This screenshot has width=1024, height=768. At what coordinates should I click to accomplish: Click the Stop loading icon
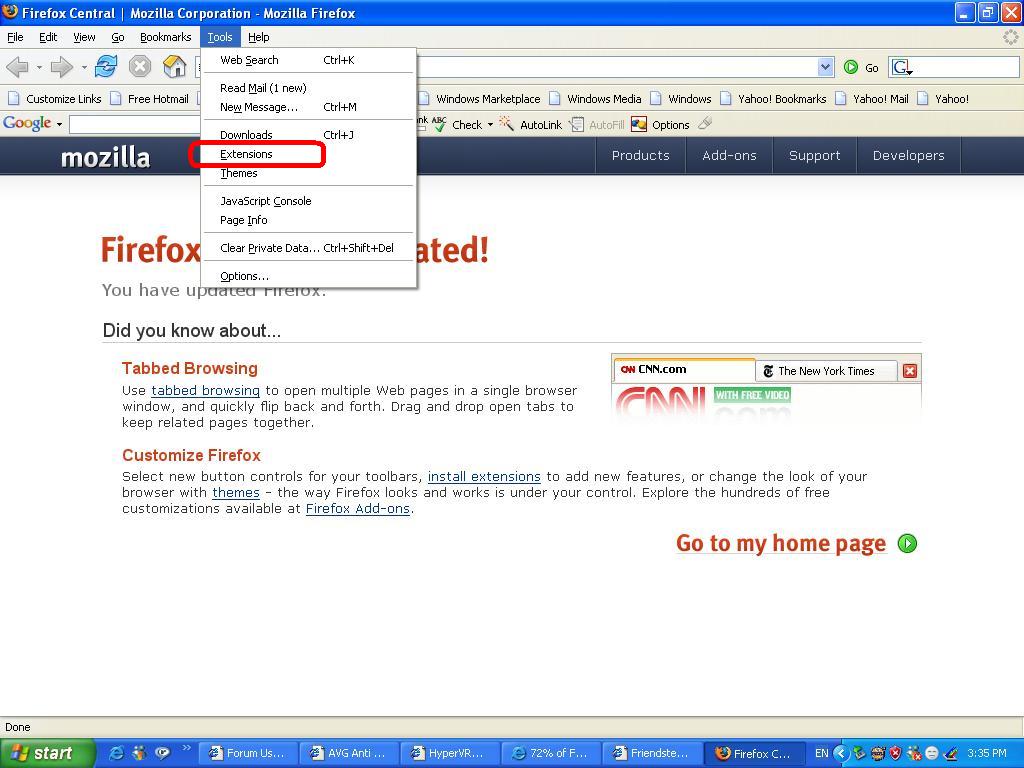pyautogui.click(x=139, y=67)
